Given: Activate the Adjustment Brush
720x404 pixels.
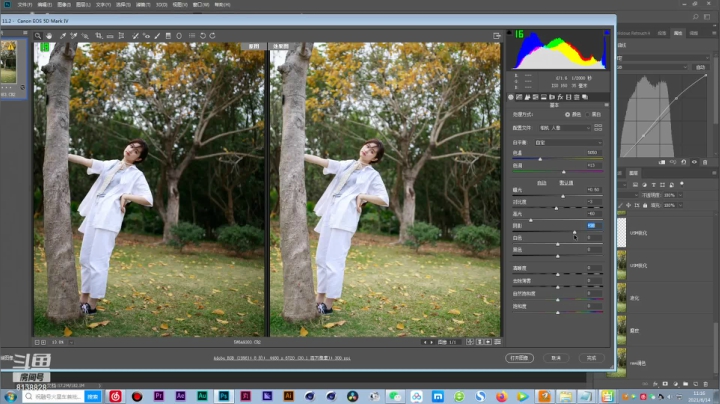Looking at the screenshot, I should (157, 36).
